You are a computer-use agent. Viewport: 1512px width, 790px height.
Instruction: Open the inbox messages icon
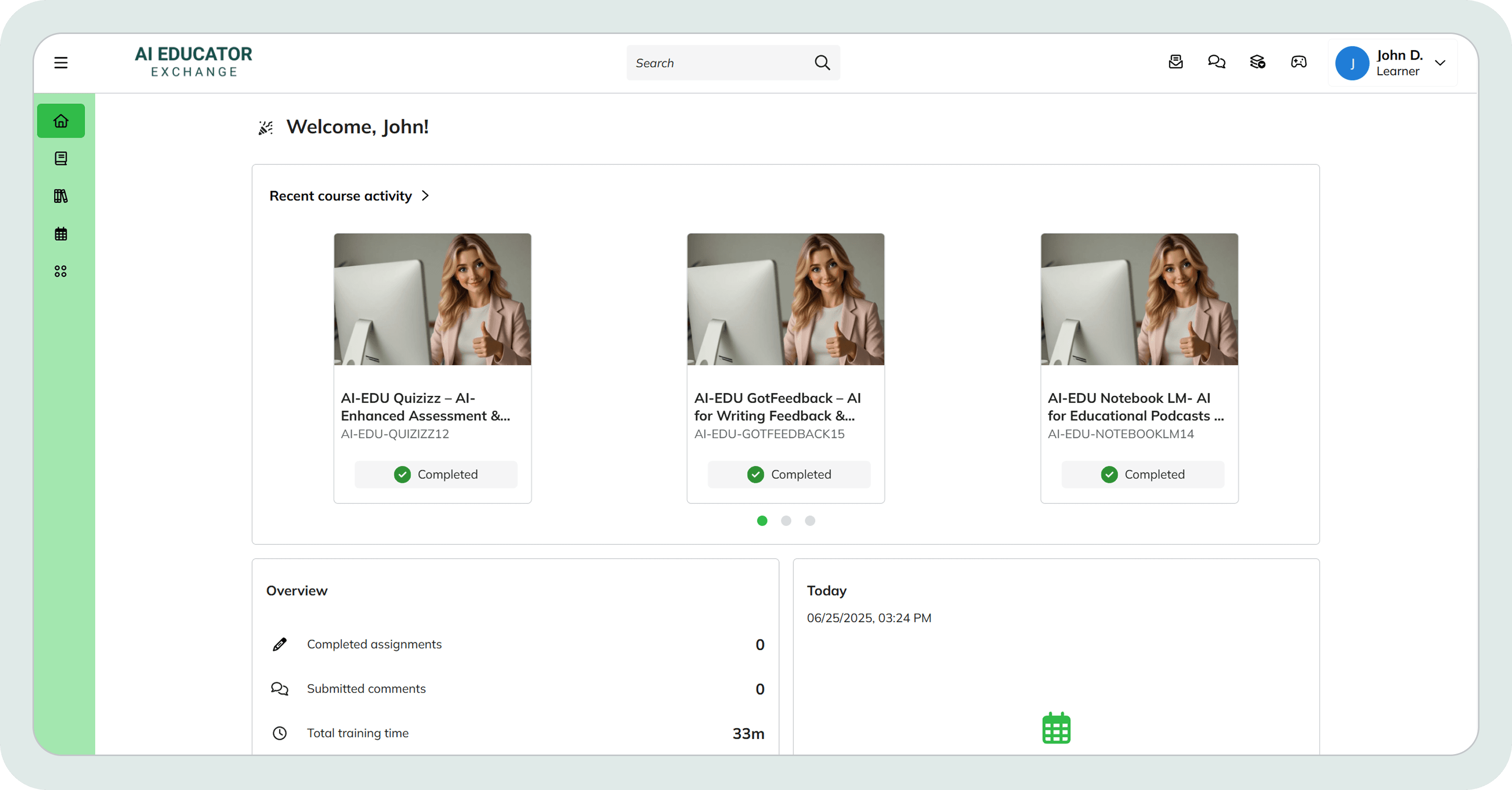[x=1176, y=62]
